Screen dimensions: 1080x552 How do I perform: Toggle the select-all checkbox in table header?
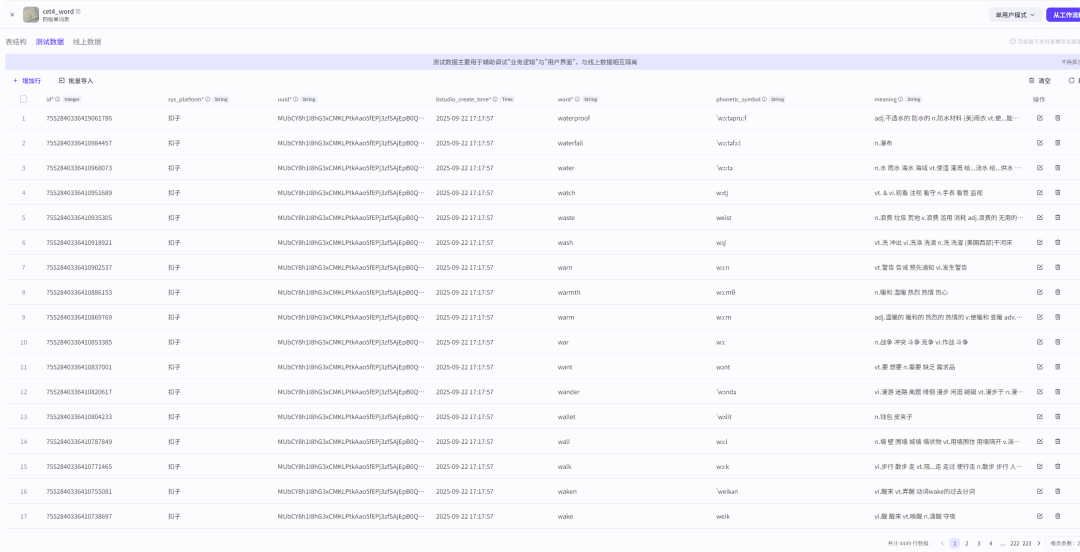click(x=23, y=99)
